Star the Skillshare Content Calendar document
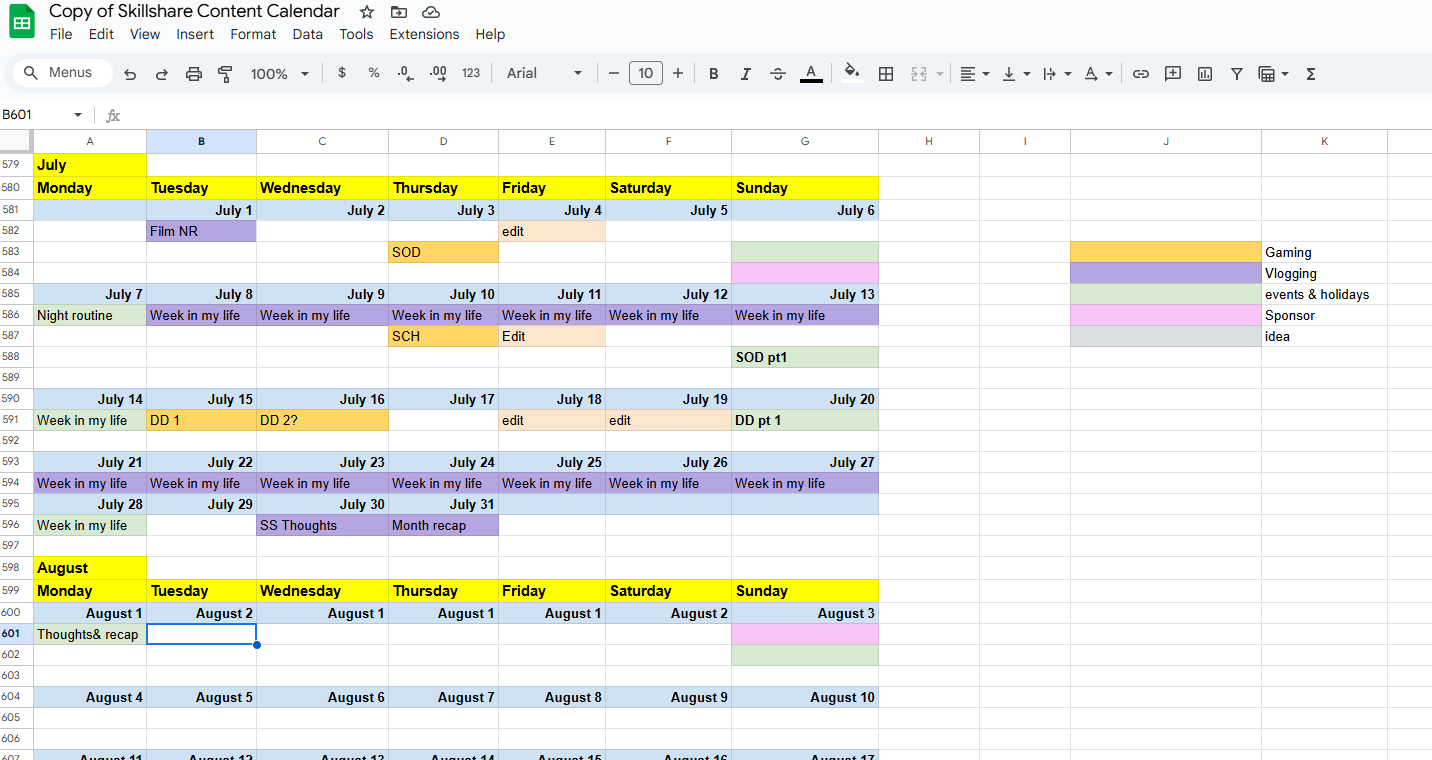 click(367, 12)
